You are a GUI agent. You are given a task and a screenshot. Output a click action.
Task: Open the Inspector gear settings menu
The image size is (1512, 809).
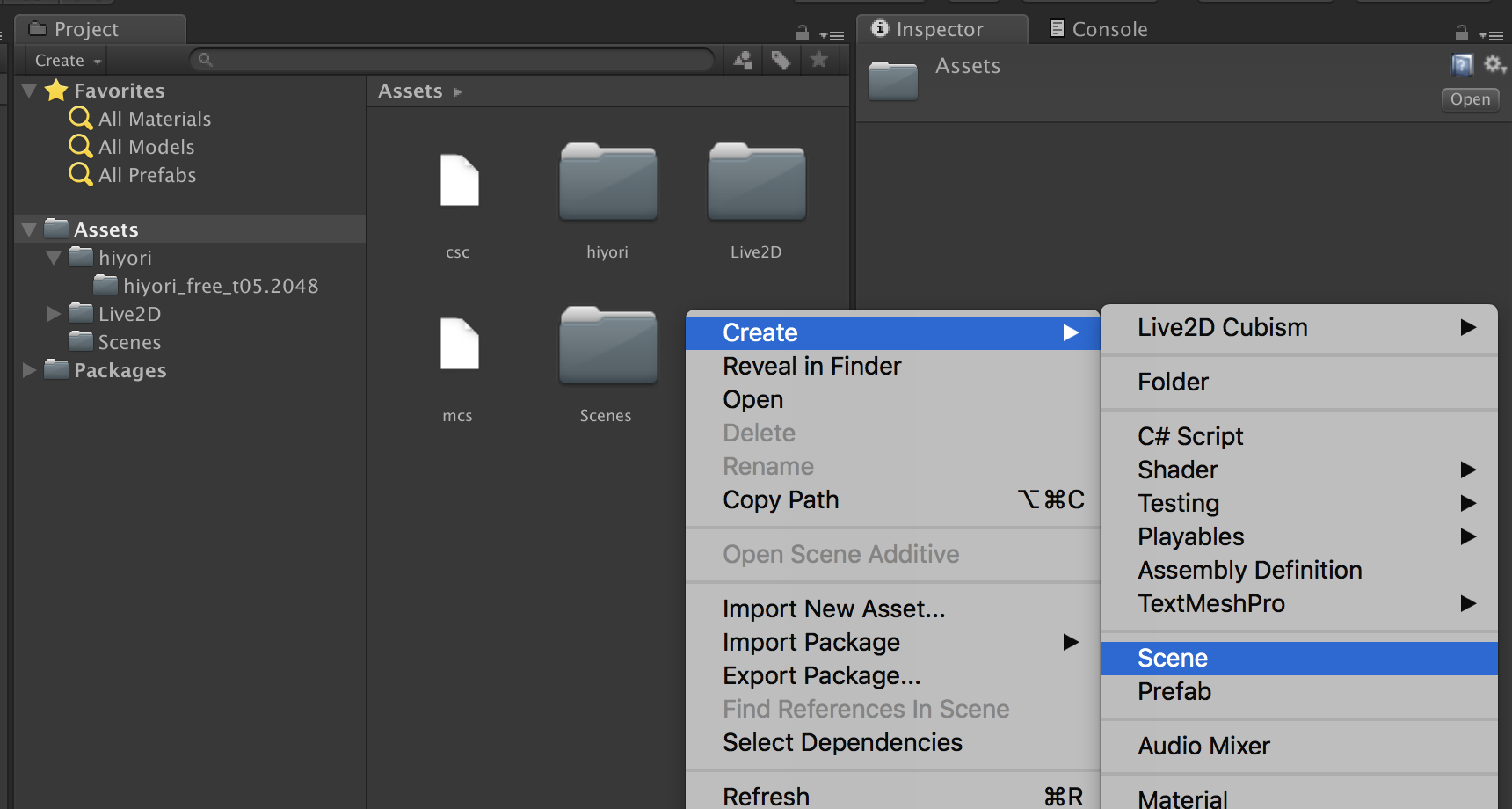pos(1494,65)
